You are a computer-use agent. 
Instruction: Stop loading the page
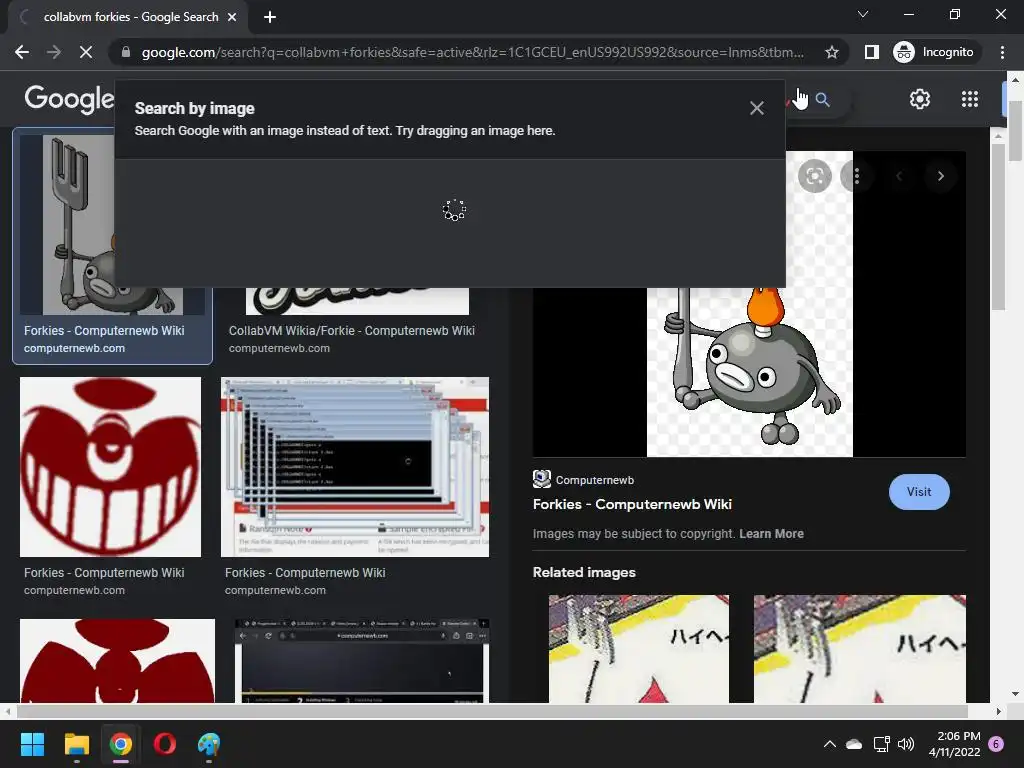coord(86,52)
